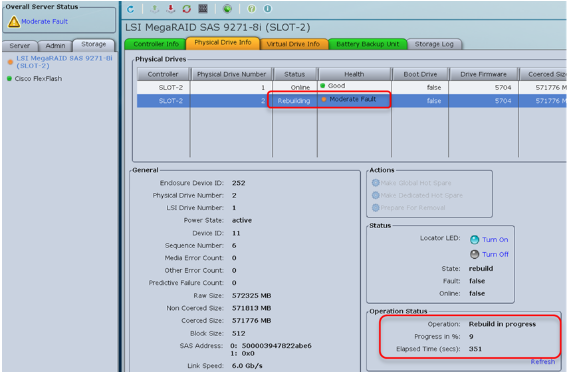The height and width of the screenshot is (375, 569).
Task: Click the Raw Size value 572325 MB
Action: coord(251,295)
